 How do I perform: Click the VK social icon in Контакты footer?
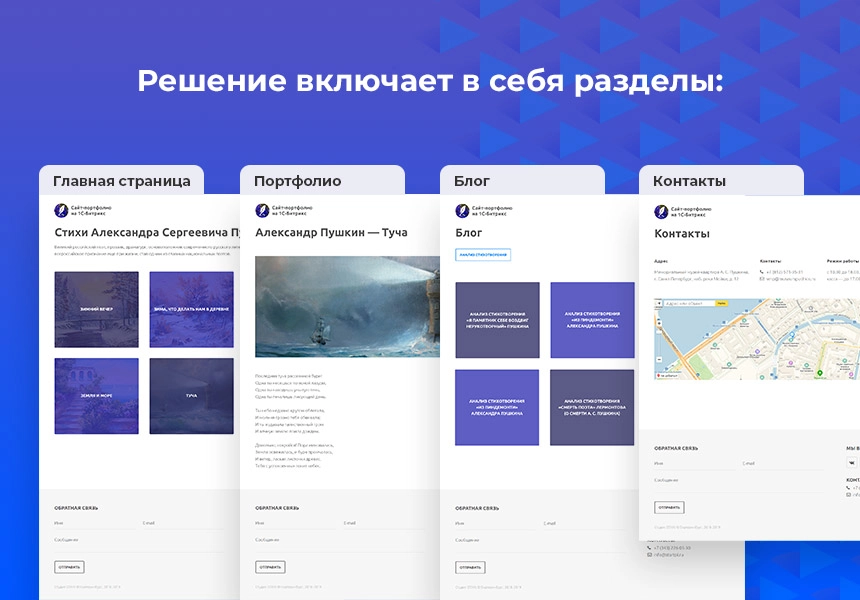[852, 463]
